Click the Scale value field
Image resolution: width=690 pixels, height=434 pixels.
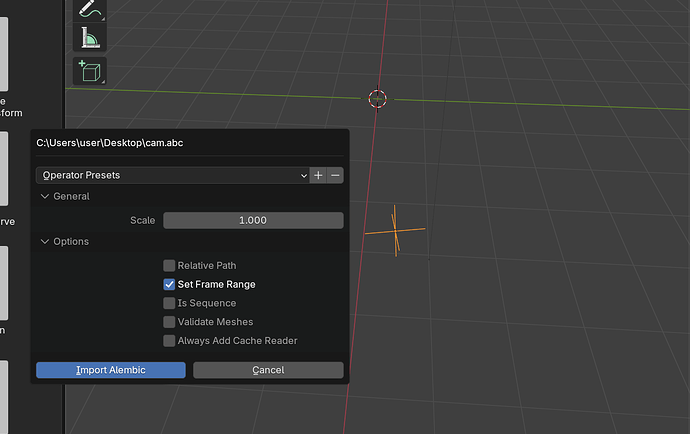(253, 221)
